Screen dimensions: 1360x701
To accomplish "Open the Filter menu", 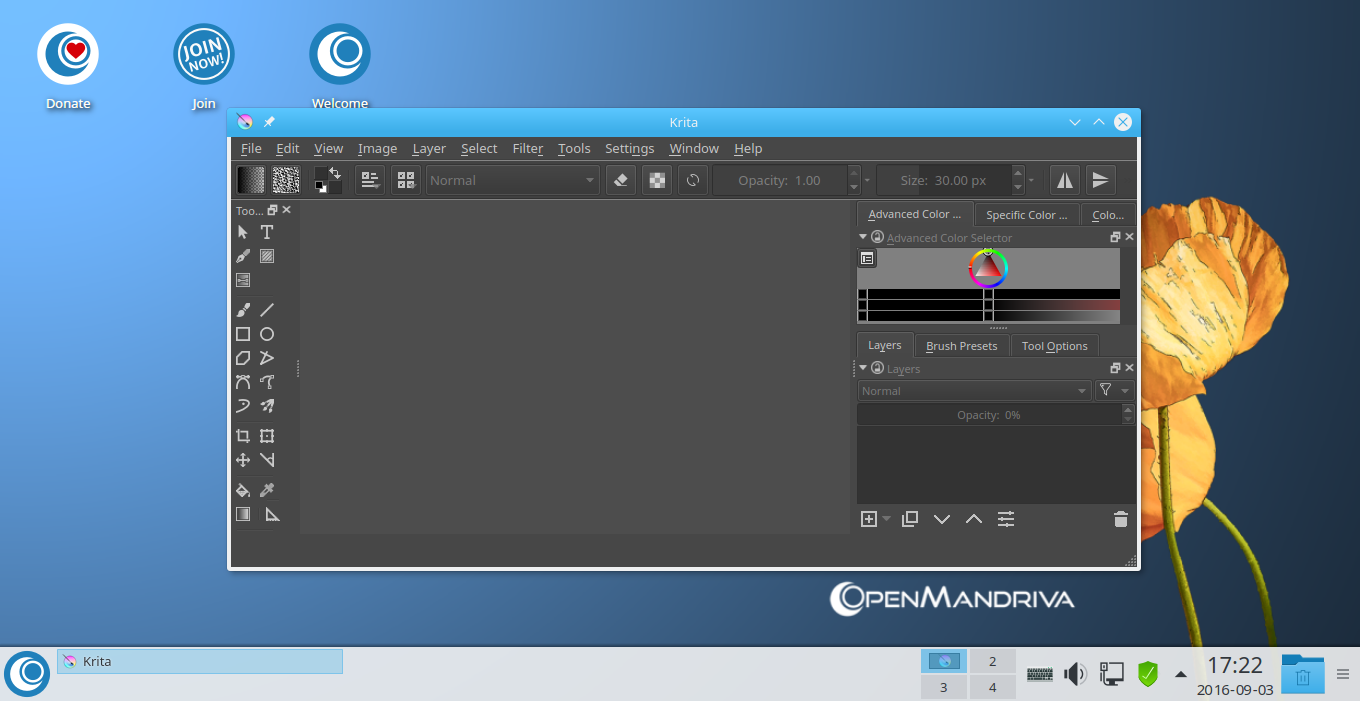I will [528, 149].
